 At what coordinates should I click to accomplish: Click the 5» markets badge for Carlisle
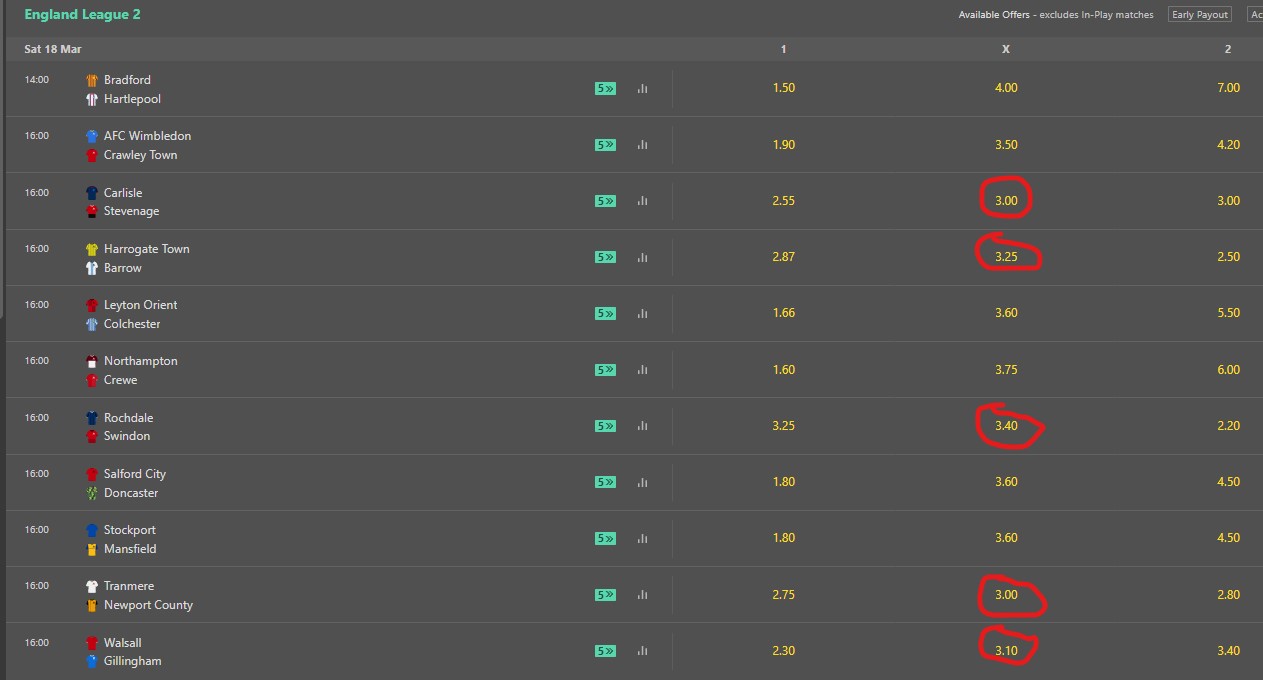605,201
